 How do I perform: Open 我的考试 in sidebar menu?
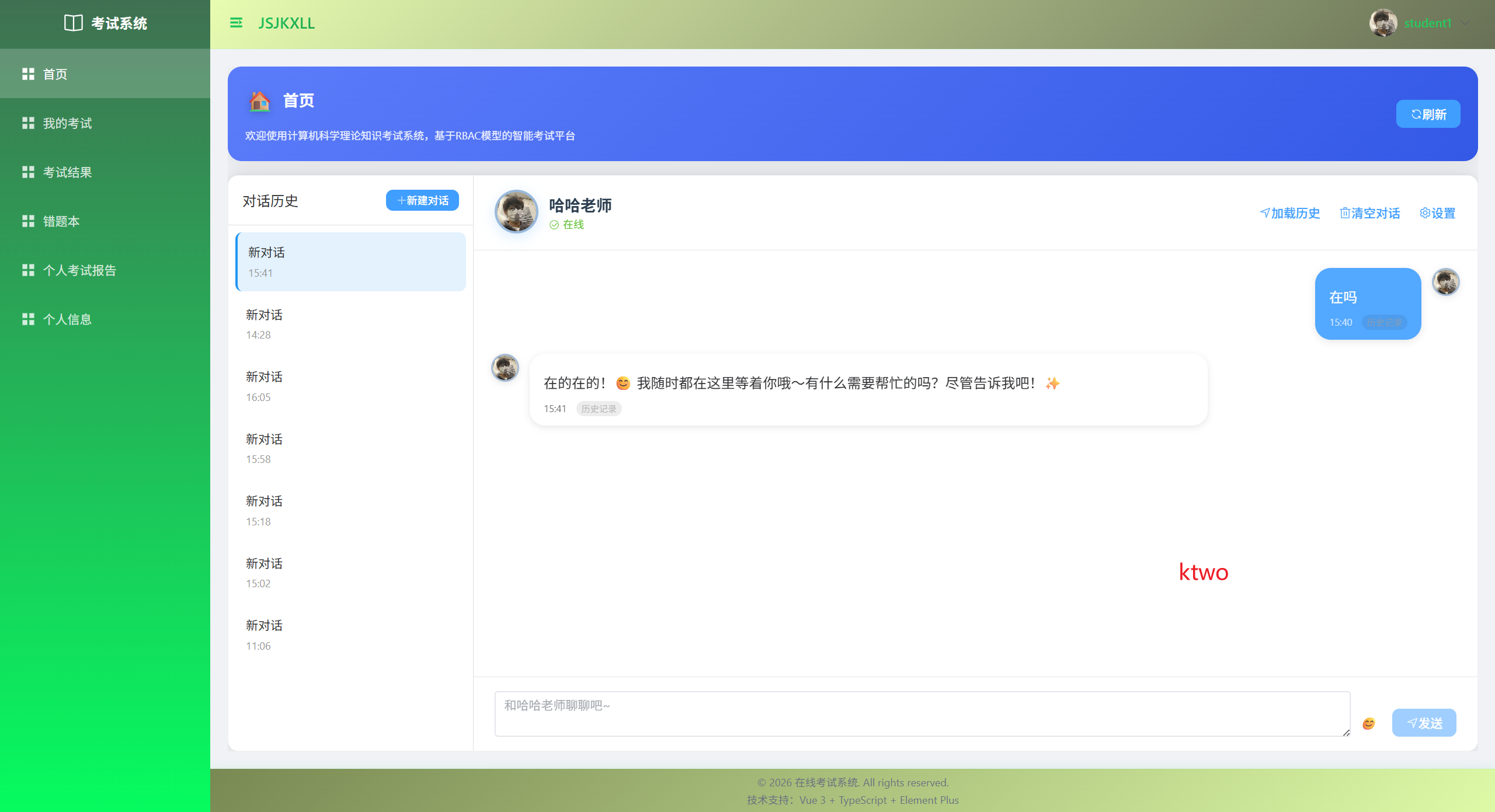(67, 123)
